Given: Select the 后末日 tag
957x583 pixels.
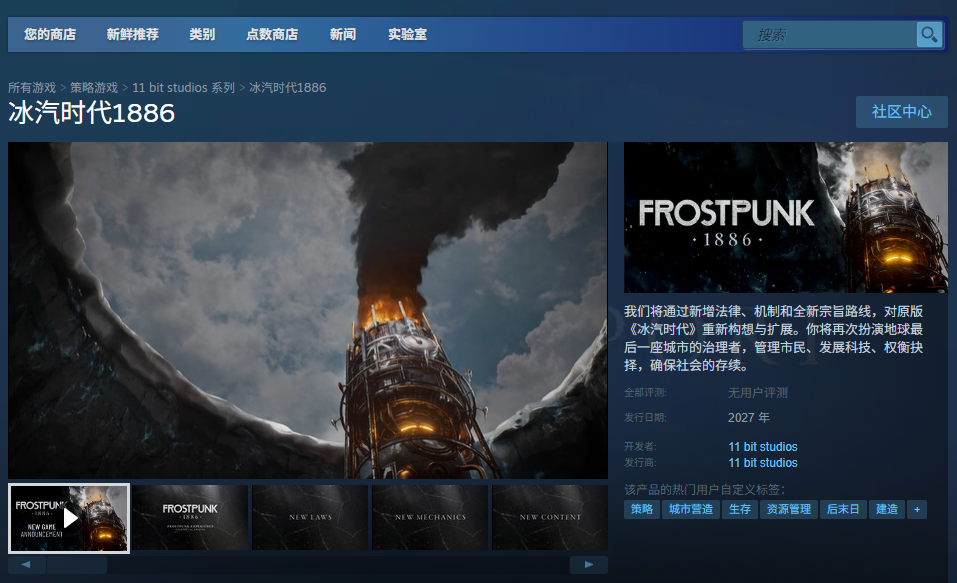Looking at the screenshot, I should pyautogui.click(x=843, y=509).
